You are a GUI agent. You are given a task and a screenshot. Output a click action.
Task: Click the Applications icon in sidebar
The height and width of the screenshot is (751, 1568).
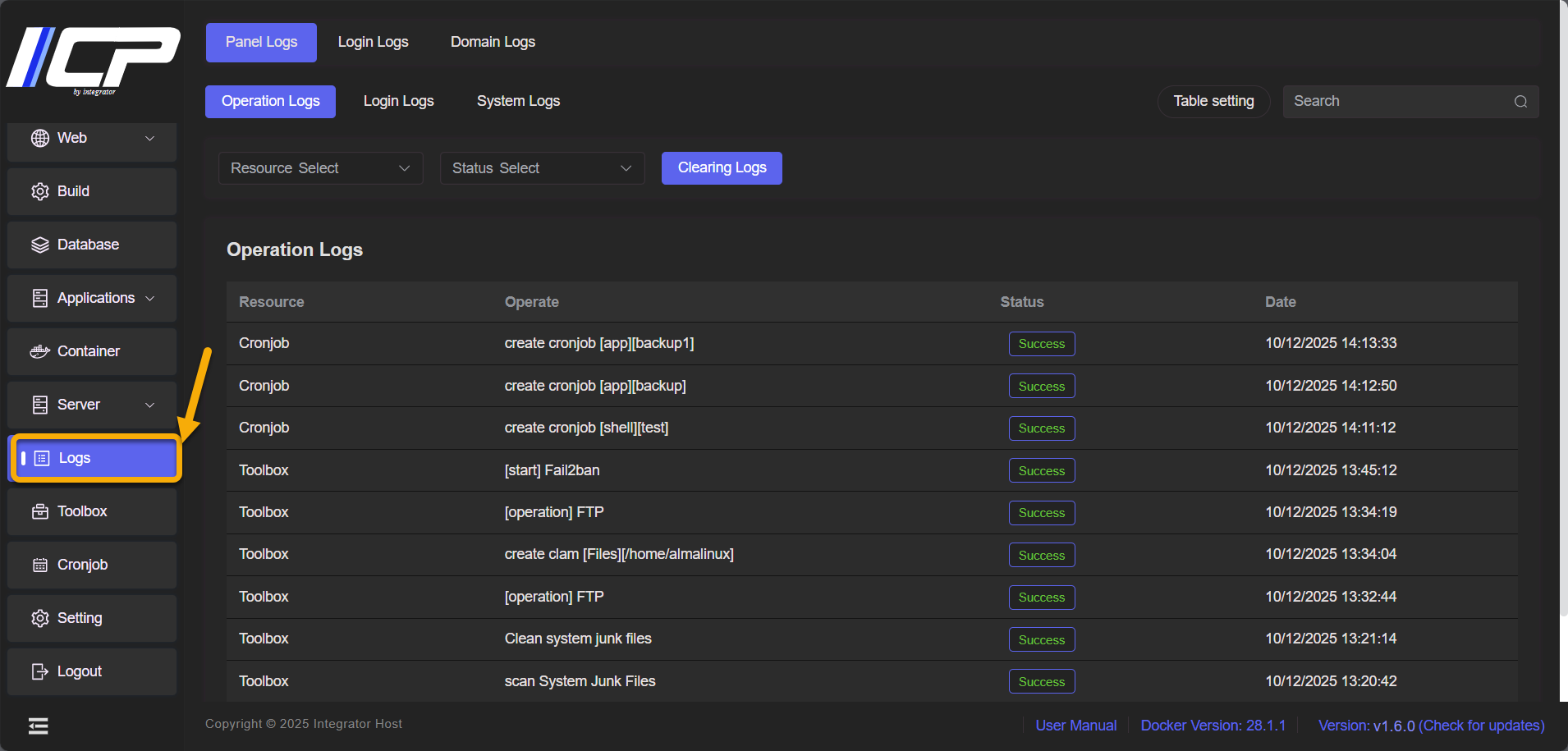pyautogui.click(x=40, y=298)
